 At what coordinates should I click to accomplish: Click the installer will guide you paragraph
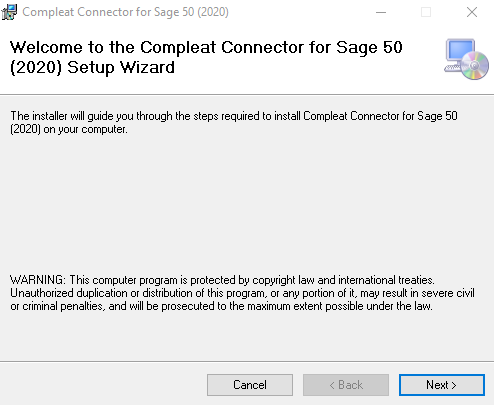point(234,122)
